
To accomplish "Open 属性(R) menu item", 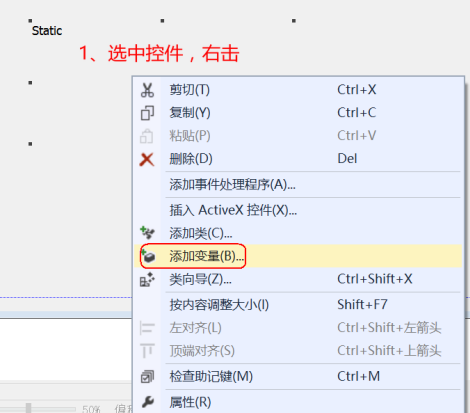I will [298, 402].
